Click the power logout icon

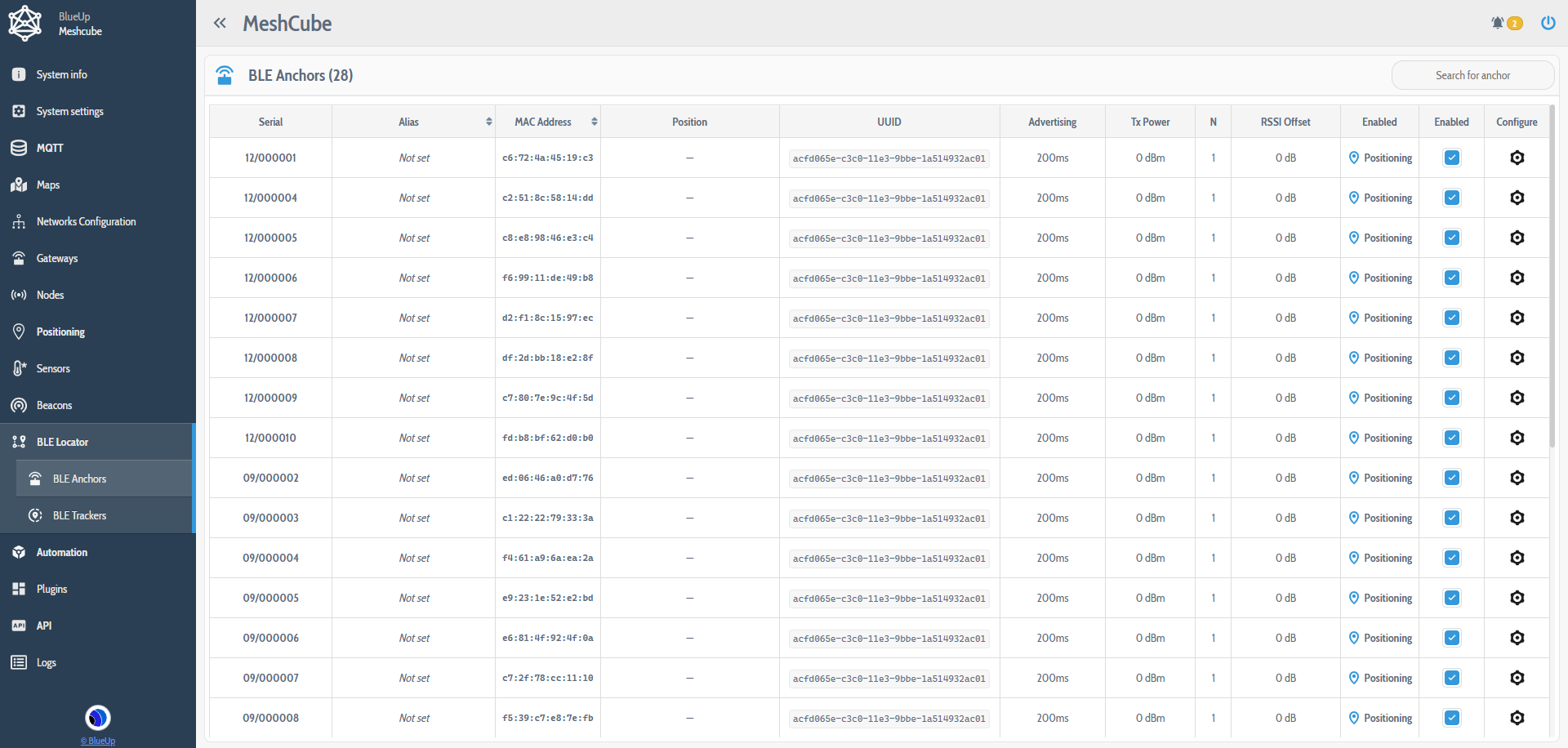1548,23
